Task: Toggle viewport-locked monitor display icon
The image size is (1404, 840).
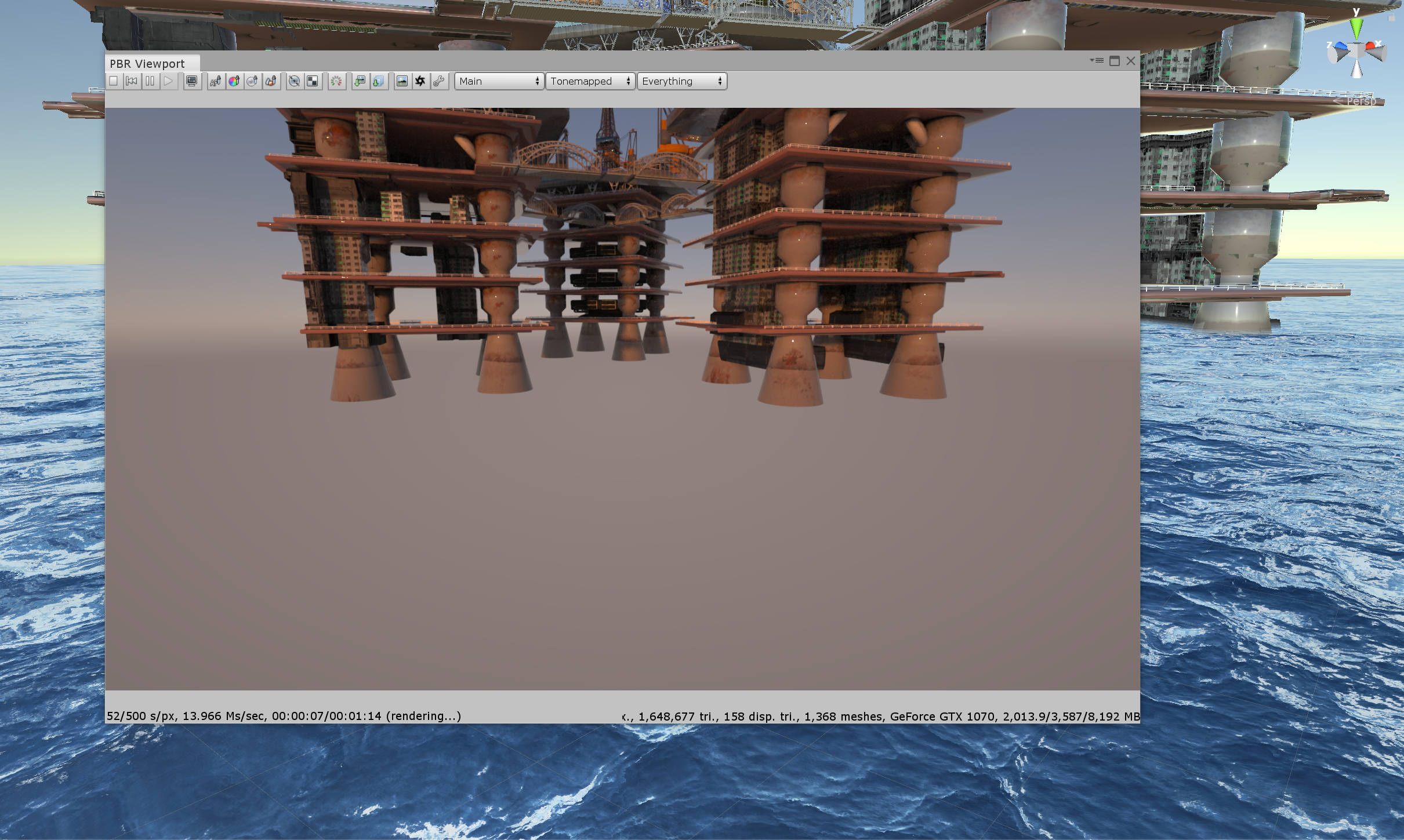Action: click(x=191, y=81)
